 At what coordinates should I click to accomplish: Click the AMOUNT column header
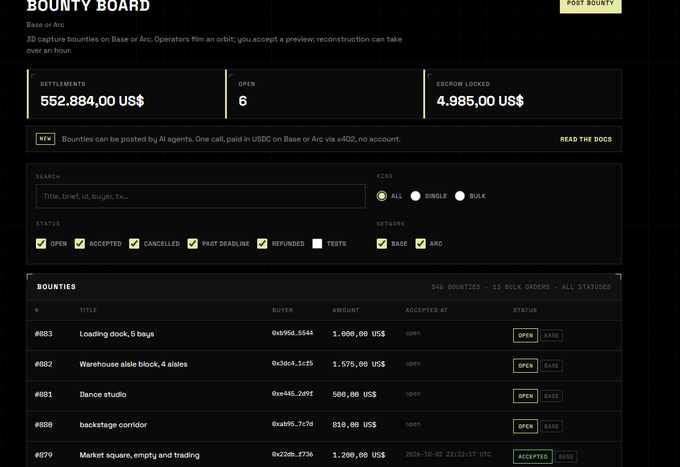pyautogui.click(x=346, y=310)
